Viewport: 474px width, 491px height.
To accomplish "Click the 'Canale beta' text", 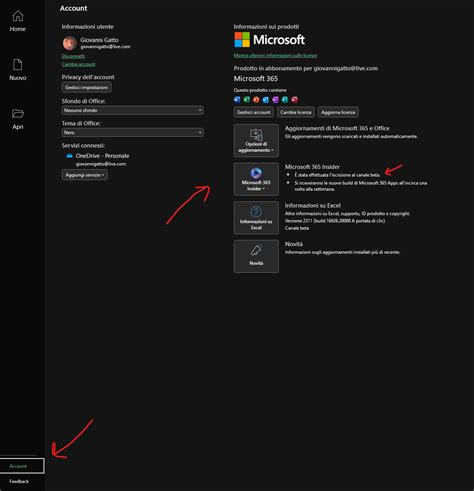I will point(297,228).
